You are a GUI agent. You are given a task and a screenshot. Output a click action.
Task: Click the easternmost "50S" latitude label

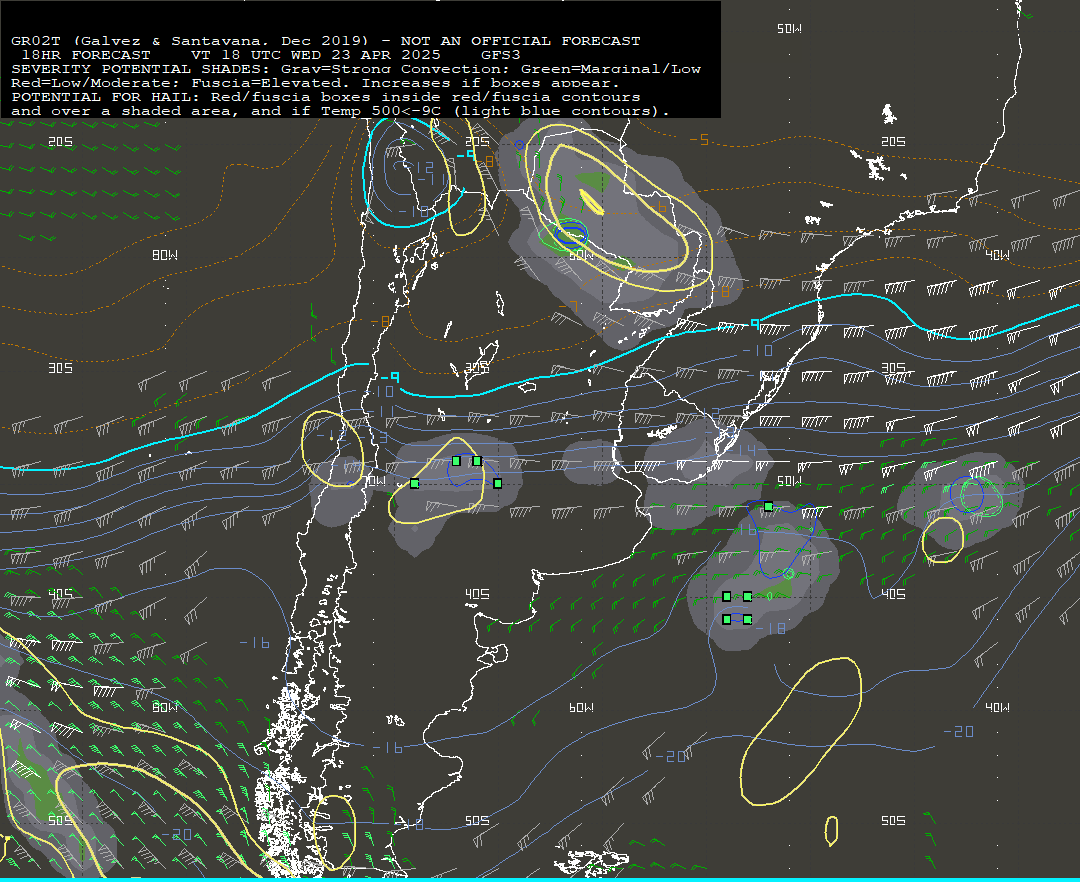point(893,820)
